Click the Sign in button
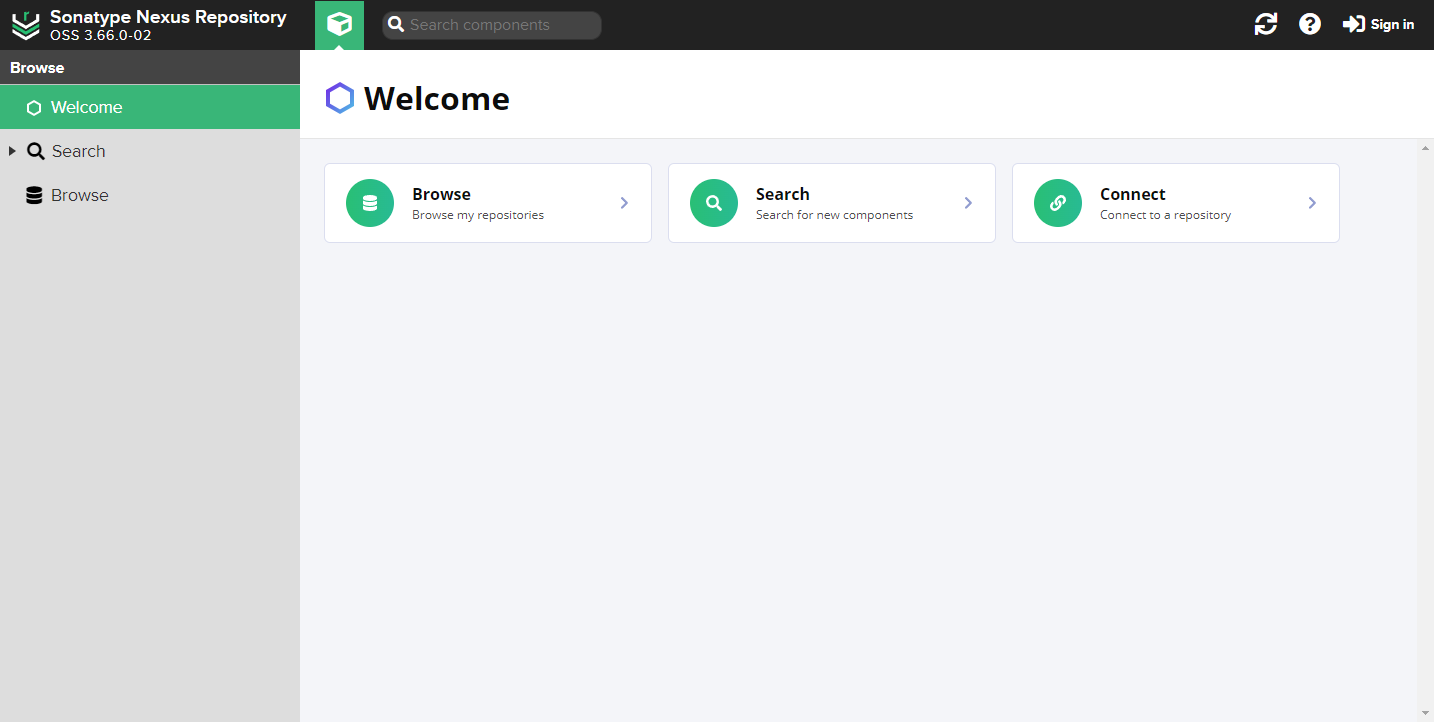 [x=1379, y=25]
